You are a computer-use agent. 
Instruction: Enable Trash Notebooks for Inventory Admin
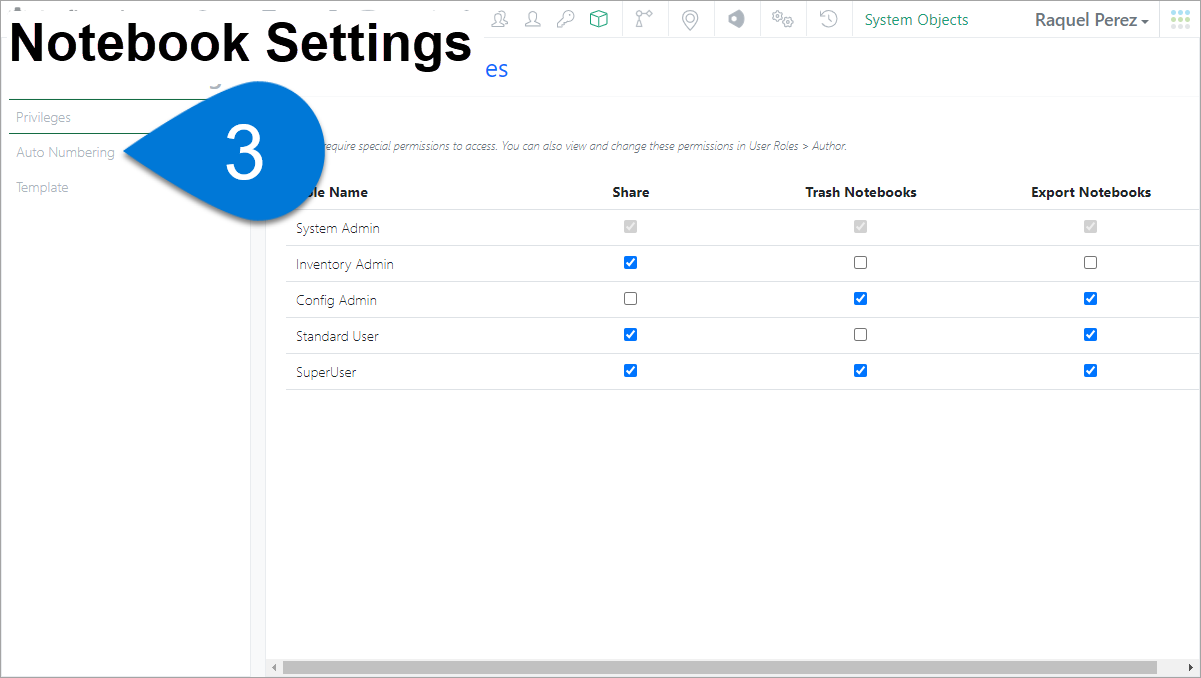860,263
